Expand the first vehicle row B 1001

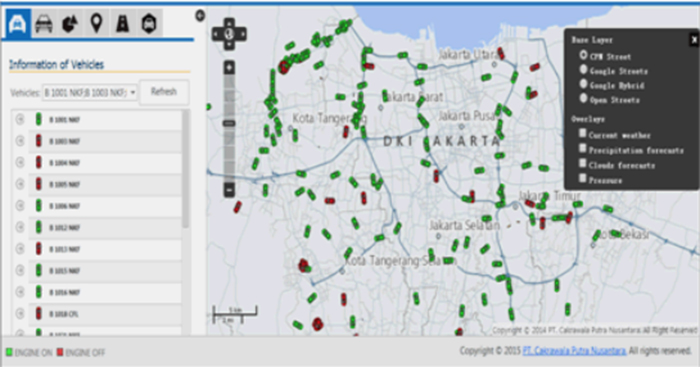[x=20, y=119]
